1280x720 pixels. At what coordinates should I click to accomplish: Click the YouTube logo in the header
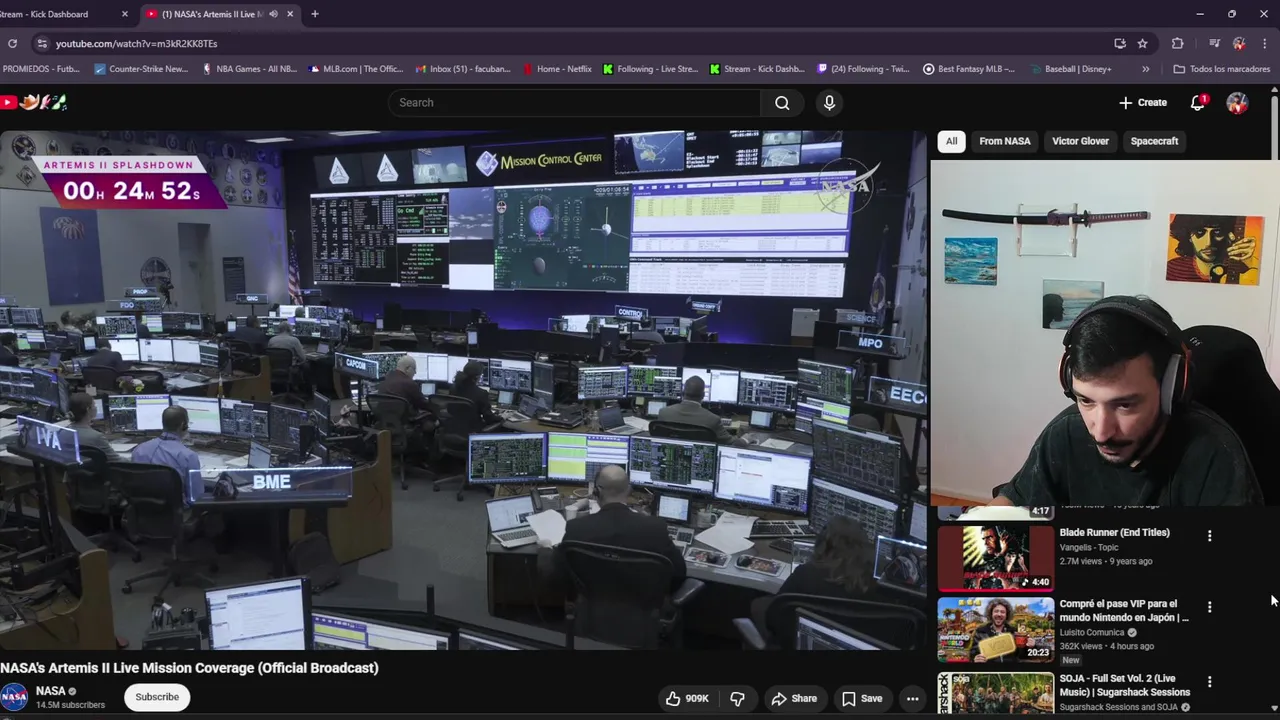pyautogui.click(x=34, y=102)
